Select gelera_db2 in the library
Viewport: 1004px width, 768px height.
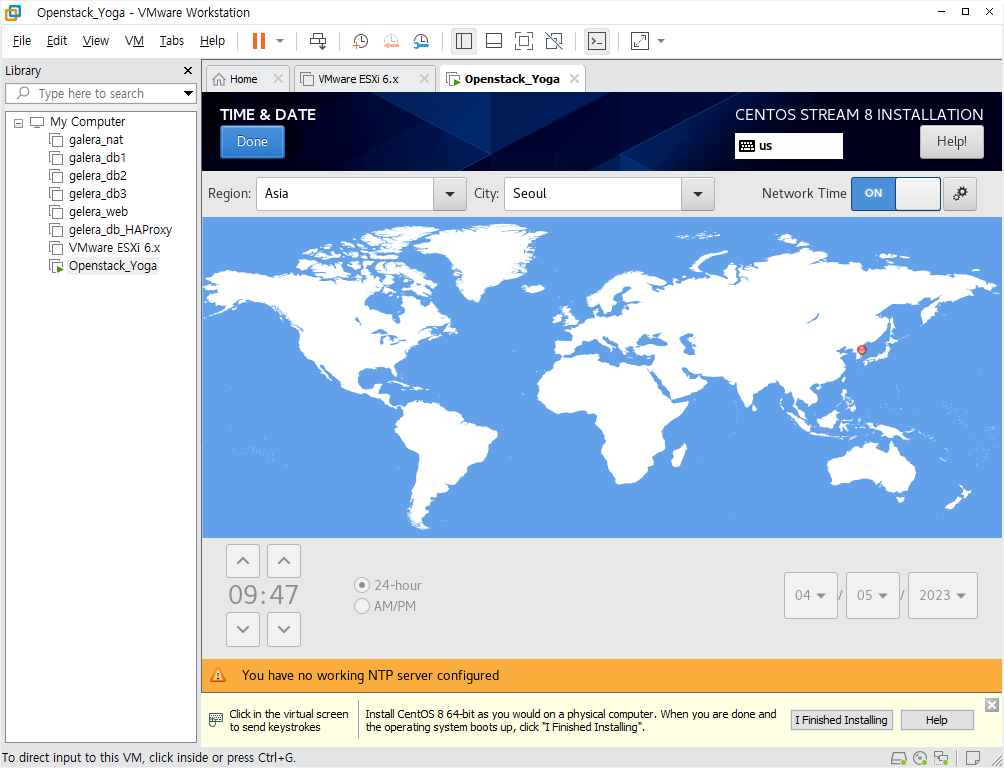97,176
